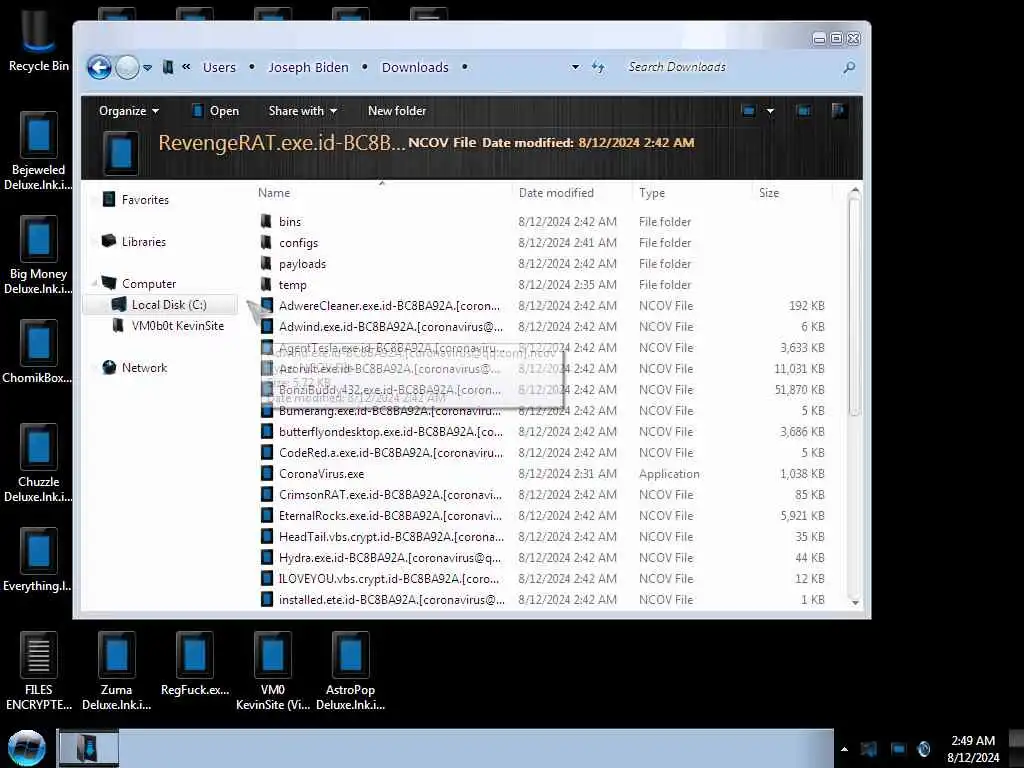The width and height of the screenshot is (1024, 768).
Task: Select CoronaVirus.exe application
Action: click(x=321, y=473)
